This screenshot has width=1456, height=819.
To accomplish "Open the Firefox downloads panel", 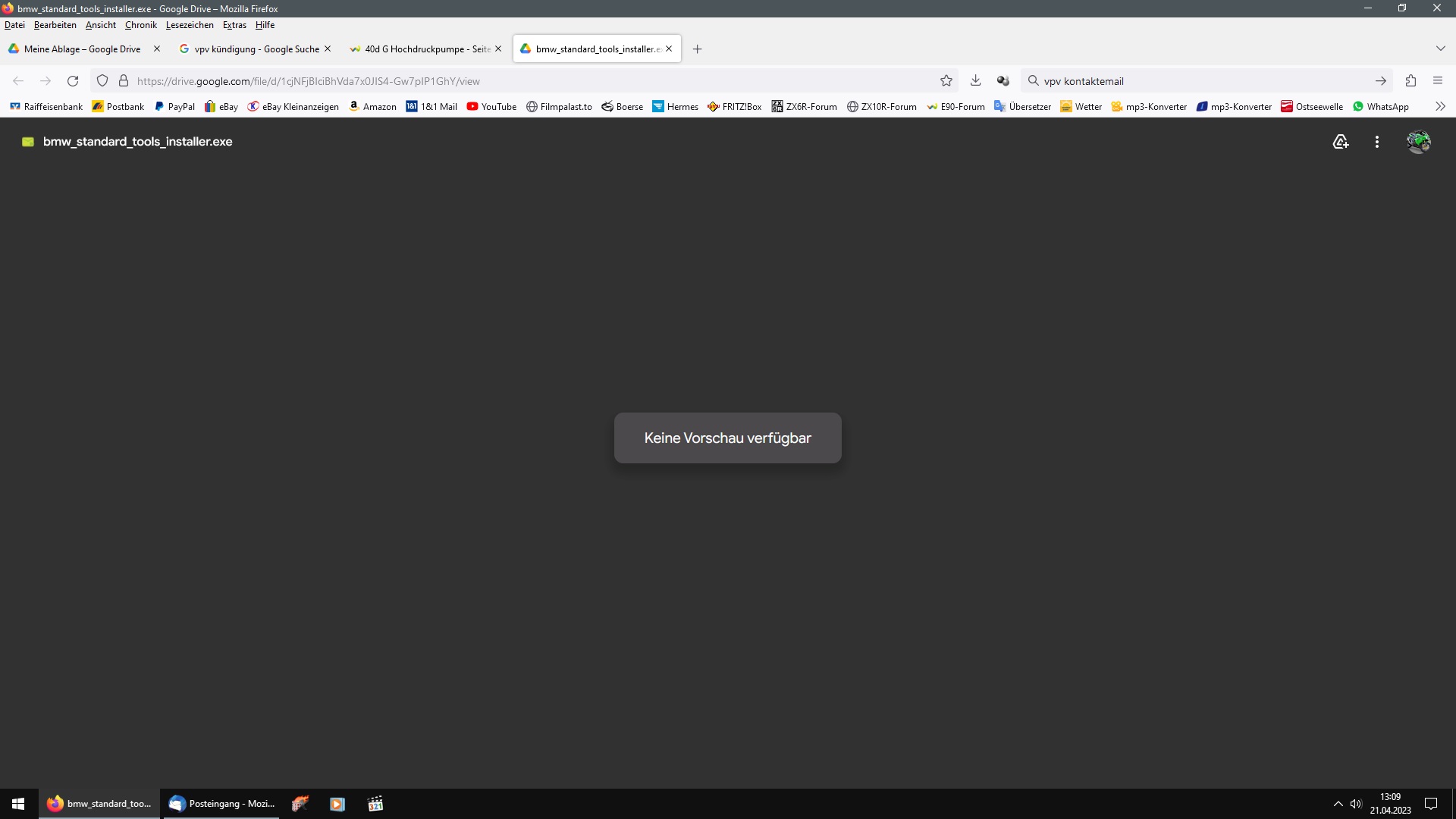I will click(x=976, y=81).
